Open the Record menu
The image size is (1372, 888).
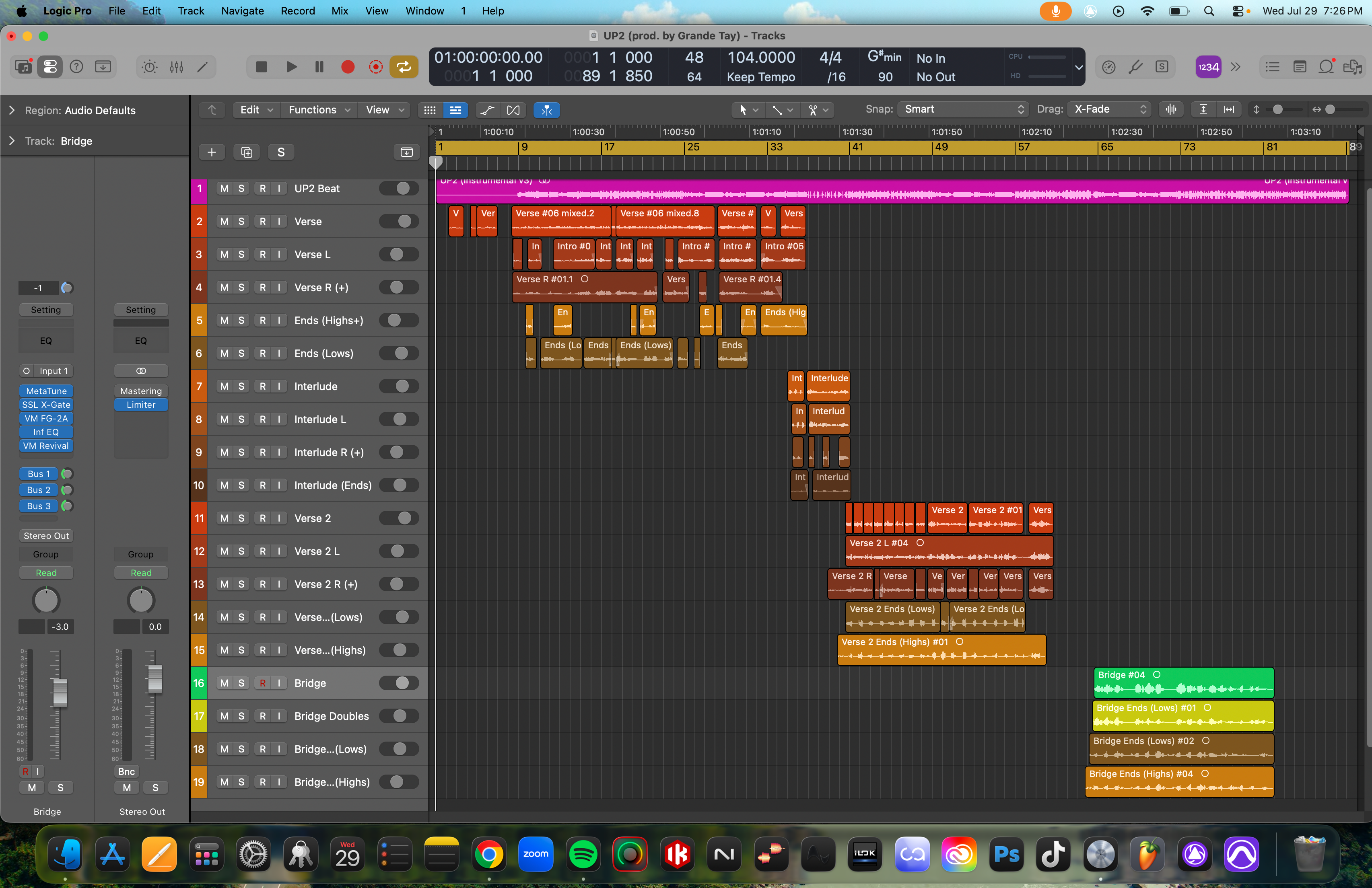pyautogui.click(x=297, y=10)
